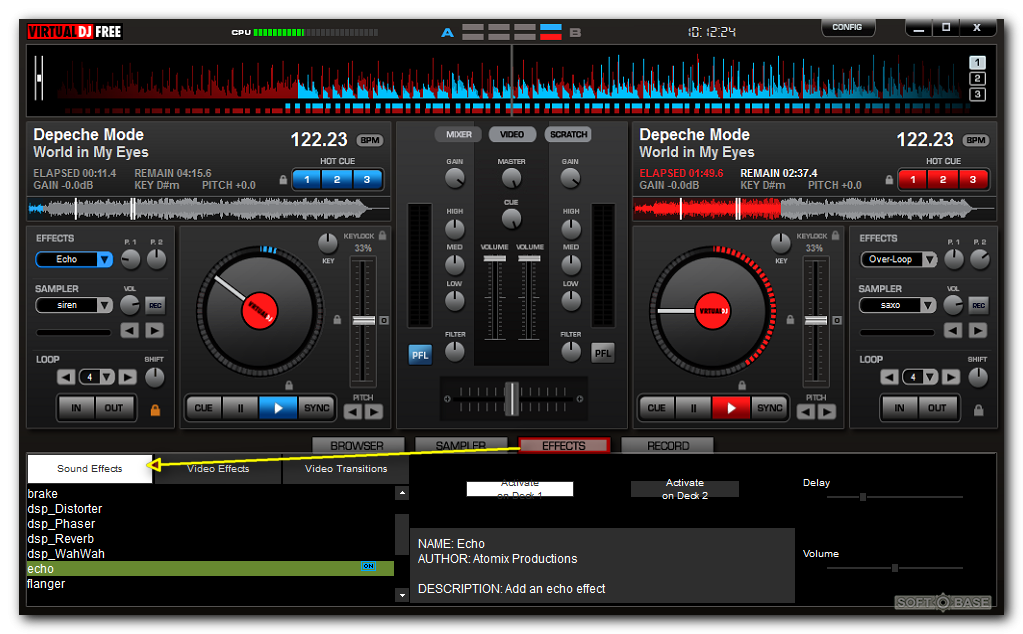
Task: Pause the left deck
Action: click(x=241, y=408)
